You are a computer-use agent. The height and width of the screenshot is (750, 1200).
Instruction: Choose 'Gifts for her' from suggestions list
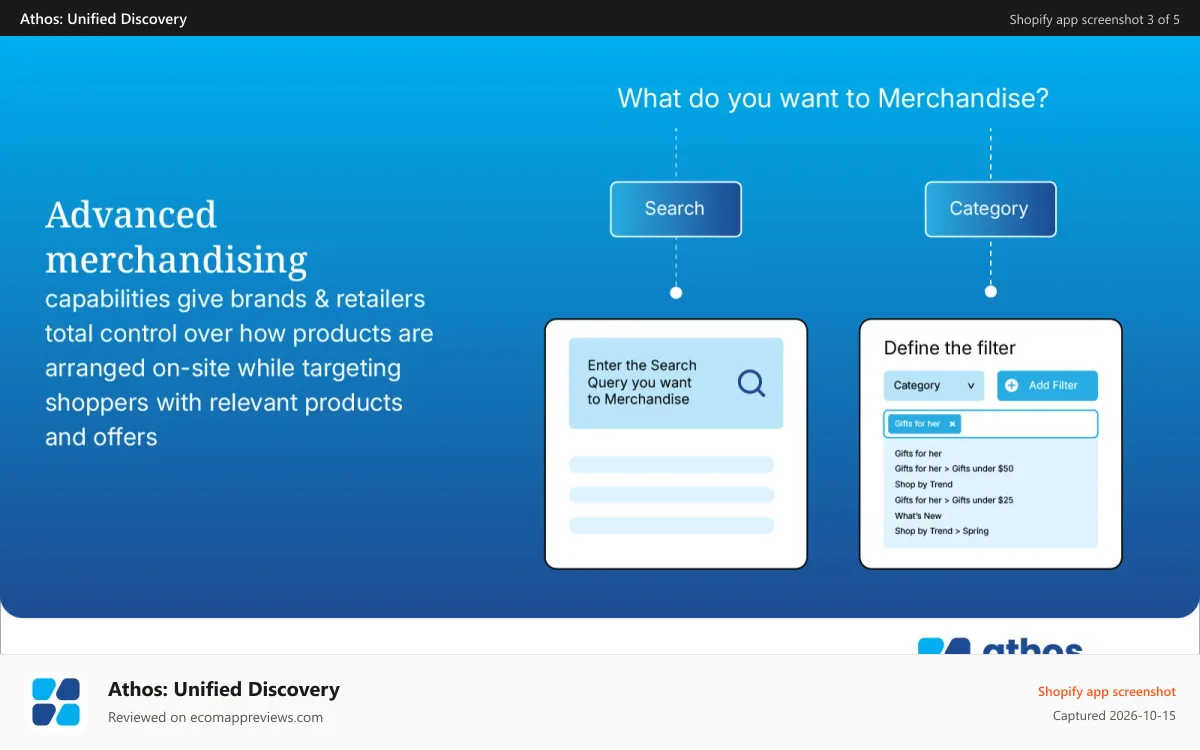click(918, 453)
